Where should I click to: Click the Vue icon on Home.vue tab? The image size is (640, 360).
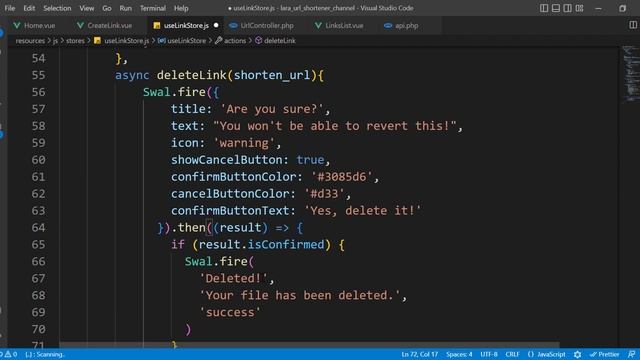coord(17,25)
